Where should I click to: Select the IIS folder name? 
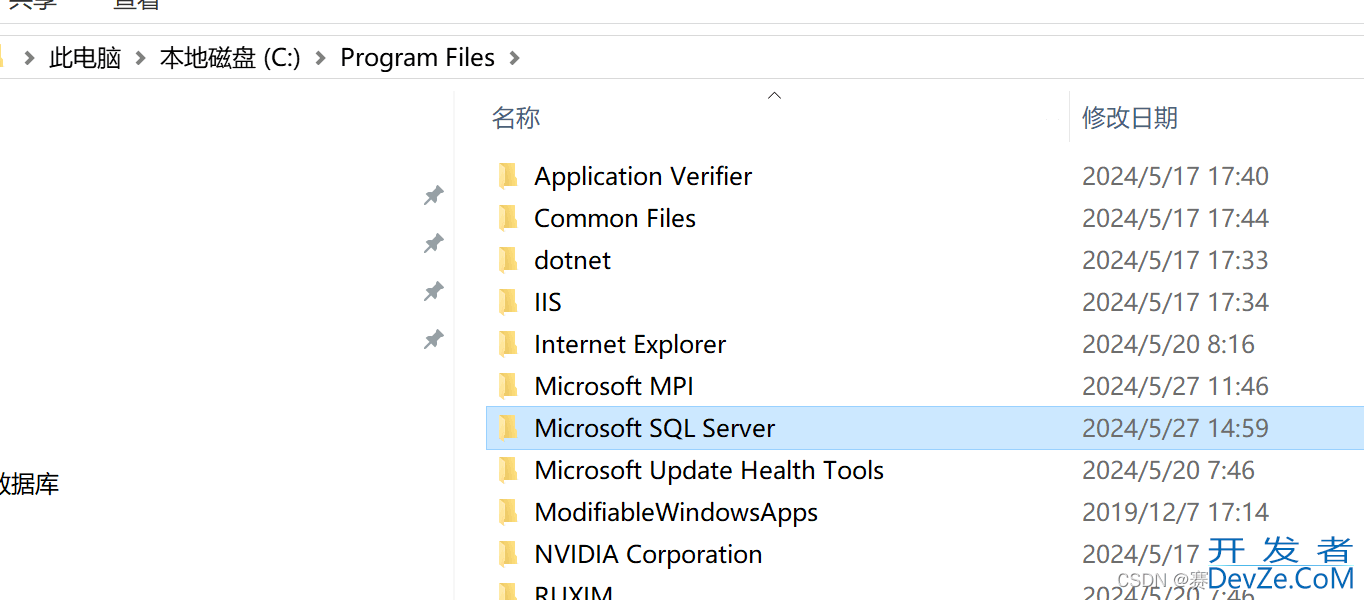[548, 302]
